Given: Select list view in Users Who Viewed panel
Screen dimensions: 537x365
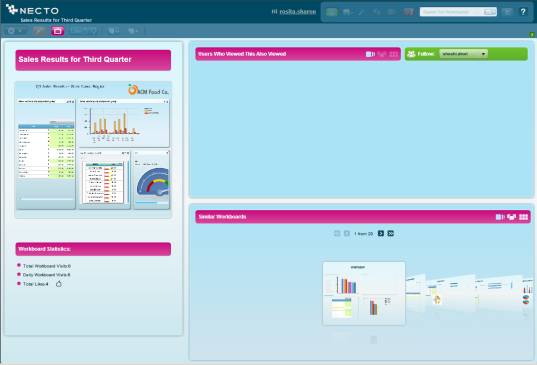Looking at the screenshot, I should click(370, 54).
